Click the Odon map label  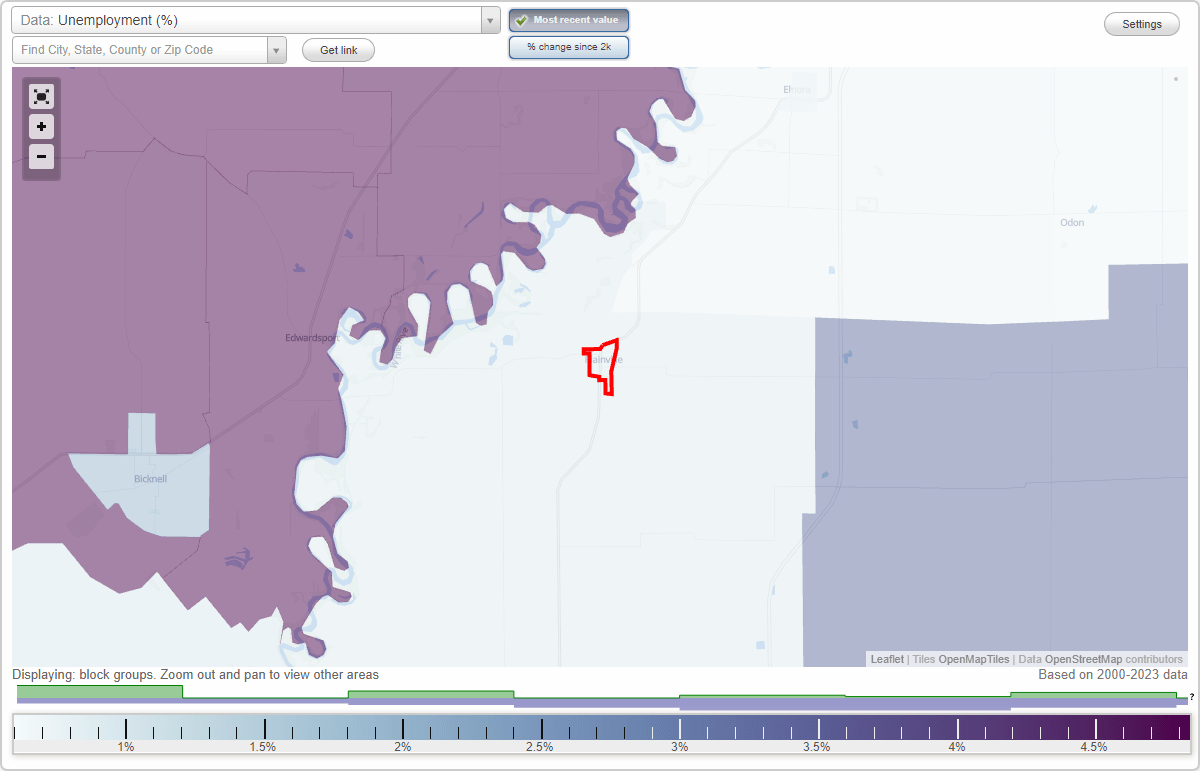[1072, 223]
